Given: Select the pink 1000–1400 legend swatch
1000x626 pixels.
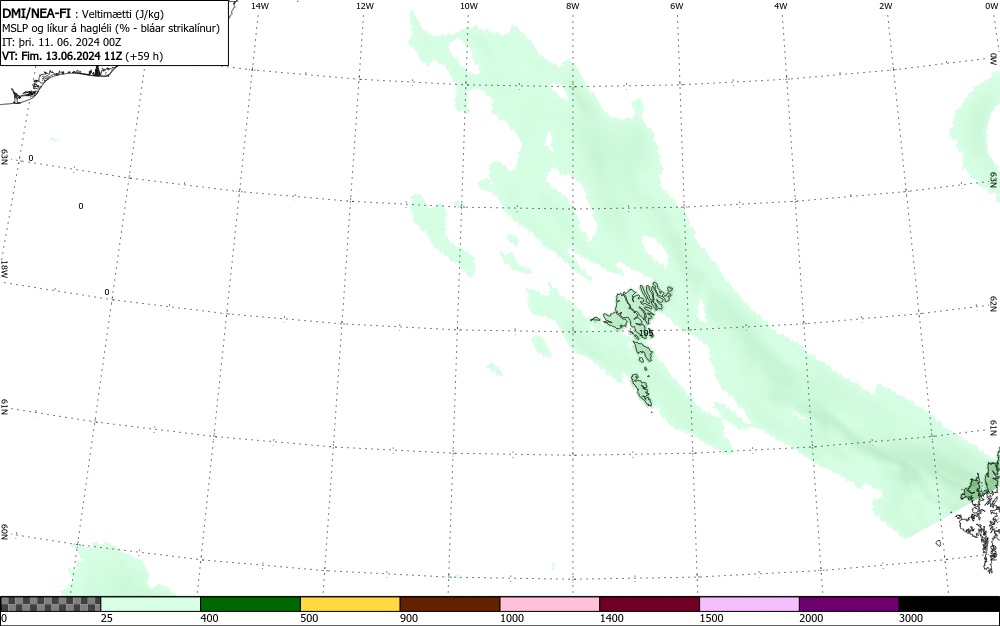Looking at the screenshot, I should pos(550,604).
